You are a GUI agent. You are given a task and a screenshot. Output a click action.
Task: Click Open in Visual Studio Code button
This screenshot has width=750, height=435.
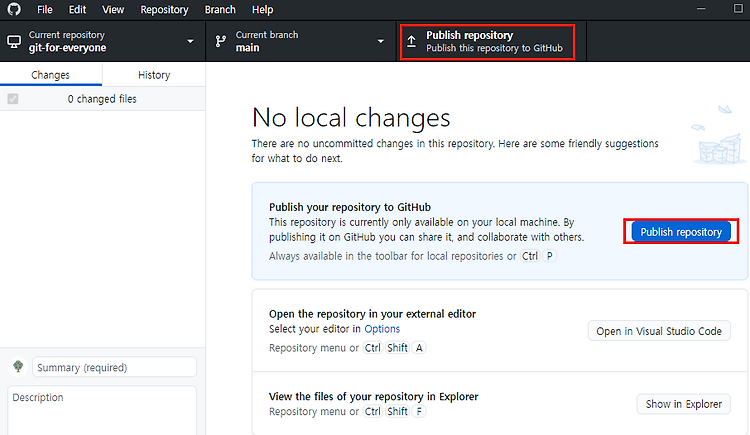click(659, 331)
